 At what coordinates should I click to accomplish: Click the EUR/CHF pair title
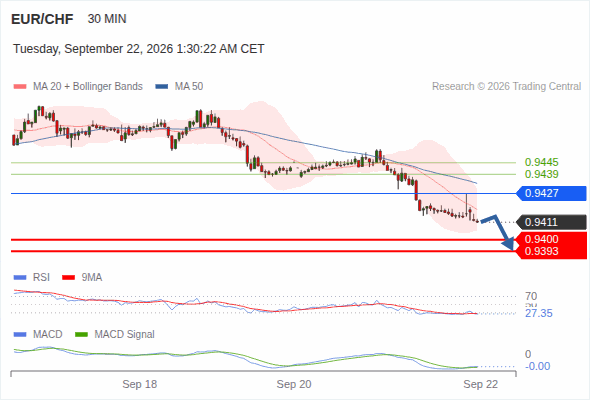pyautogui.click(x=42, y=19)
